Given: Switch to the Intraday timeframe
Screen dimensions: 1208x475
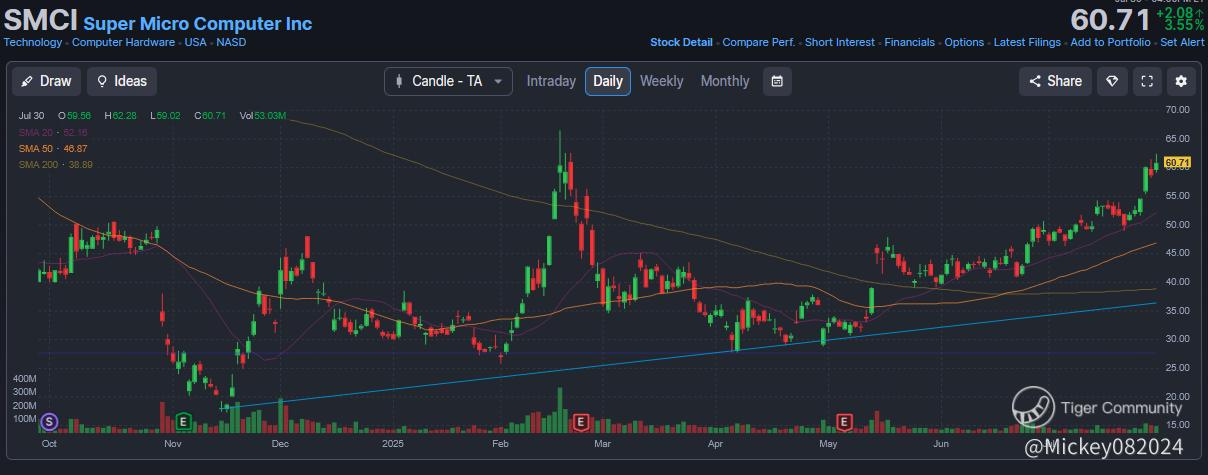Looking at the screenshot, I should point(551,81).
